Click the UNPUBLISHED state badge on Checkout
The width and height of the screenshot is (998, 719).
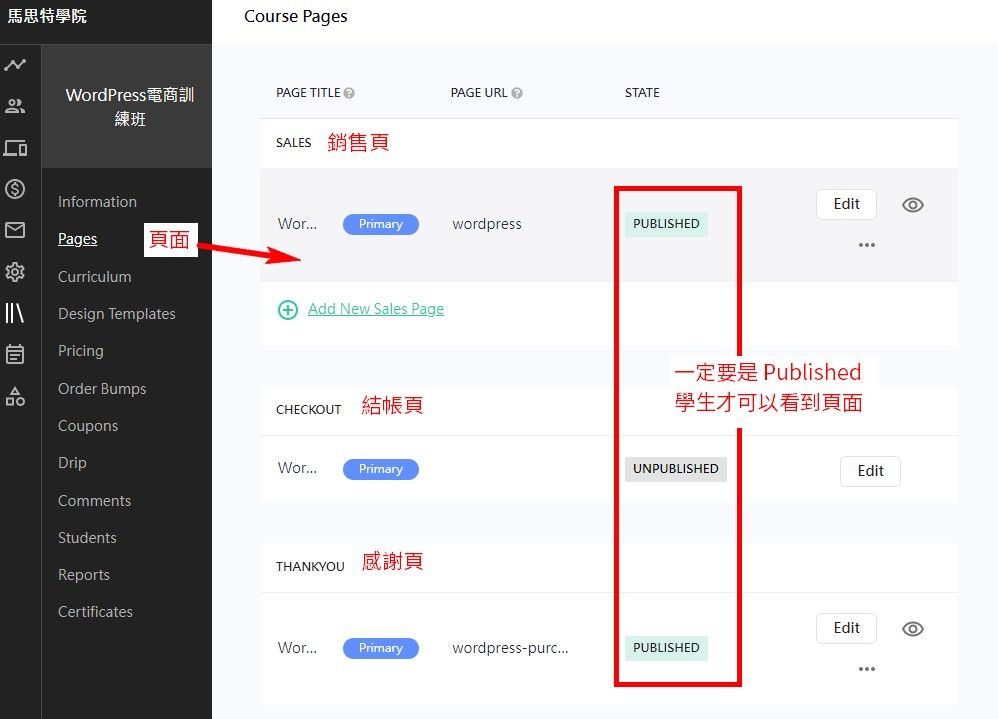click(675, 469)
